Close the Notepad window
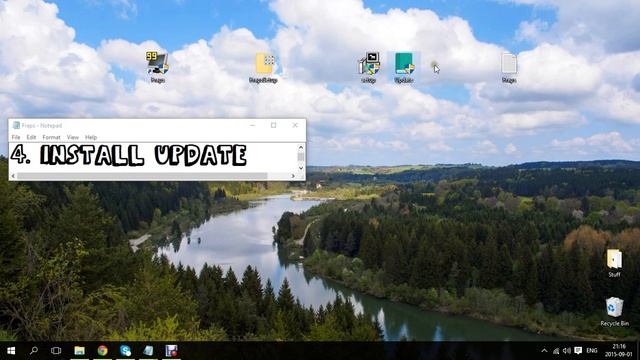The image size is (640, 360). pyautogui.click(x=295, y=125)
